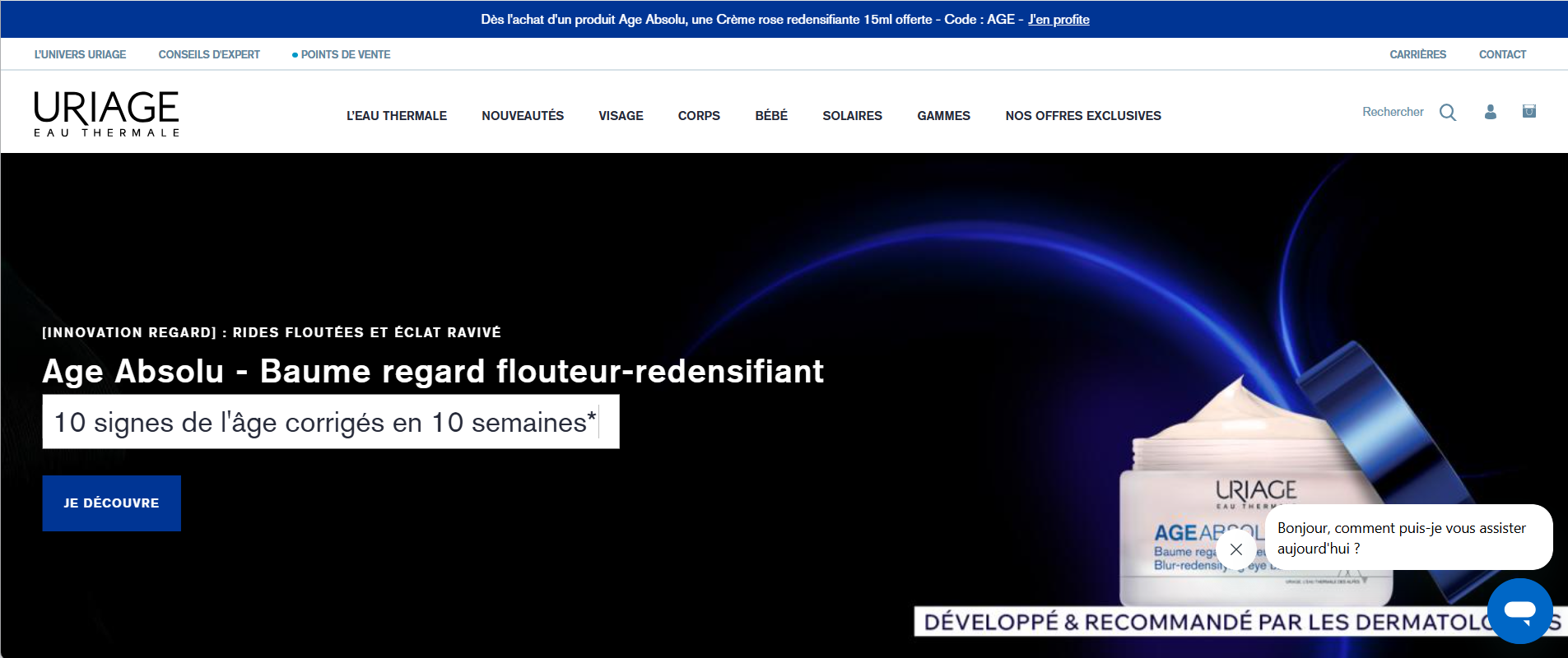Open the CONTACT link
Screen dimensions: 1568x658
point(1502,54)
